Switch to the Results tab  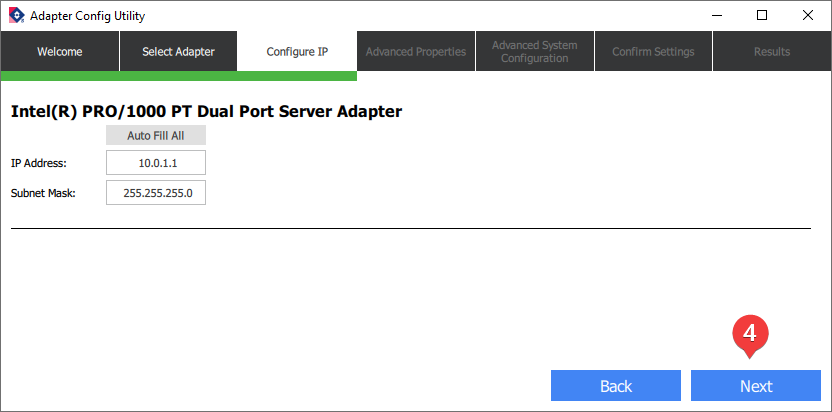click(x=772, y=52)
